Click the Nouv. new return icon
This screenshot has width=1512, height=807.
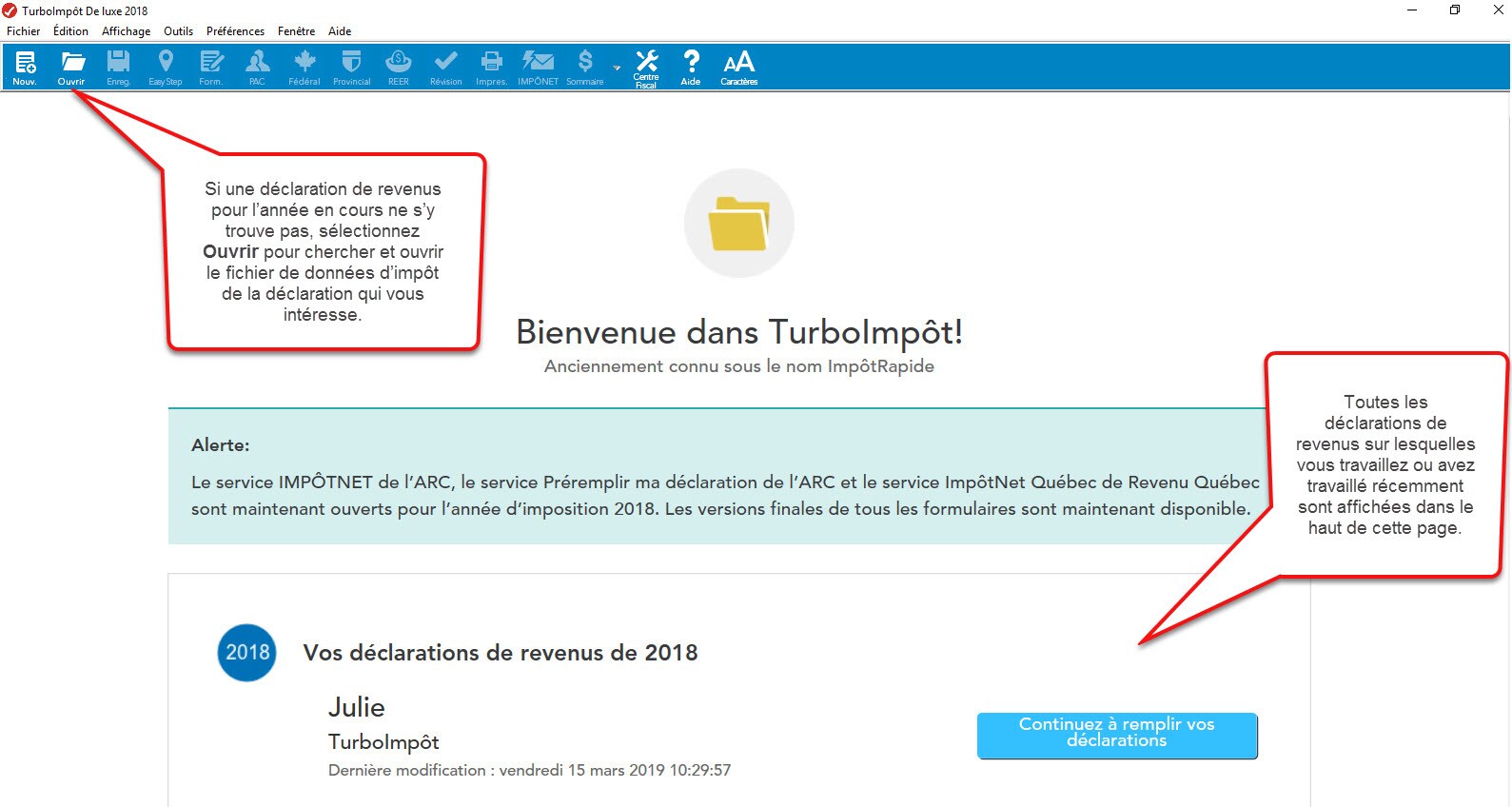pos(25,68)
